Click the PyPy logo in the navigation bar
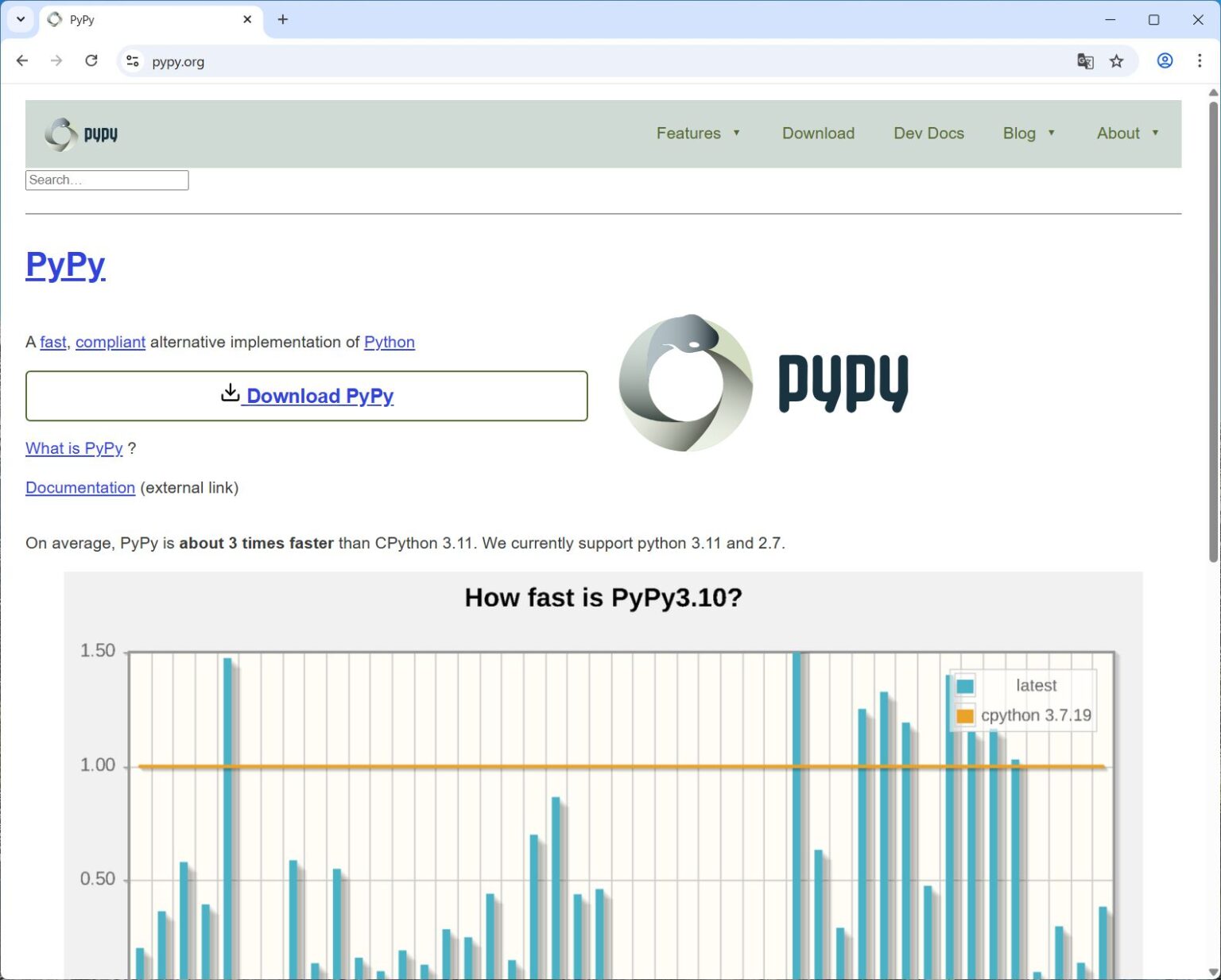The height and width of the screenshot is (980, 1221). pyautogui.click(x=79, y=134)
